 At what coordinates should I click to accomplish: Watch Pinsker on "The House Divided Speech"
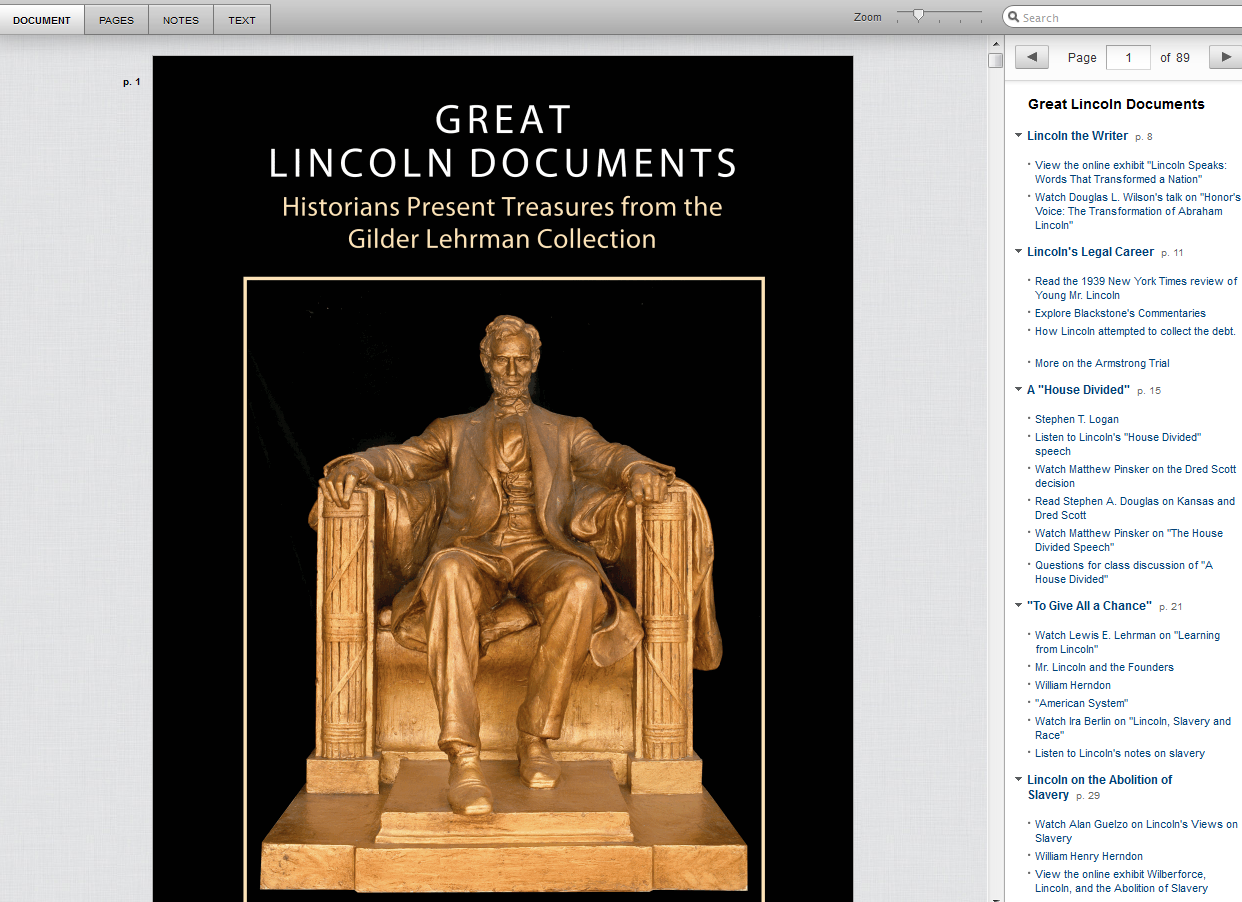tap(1129, 540)
